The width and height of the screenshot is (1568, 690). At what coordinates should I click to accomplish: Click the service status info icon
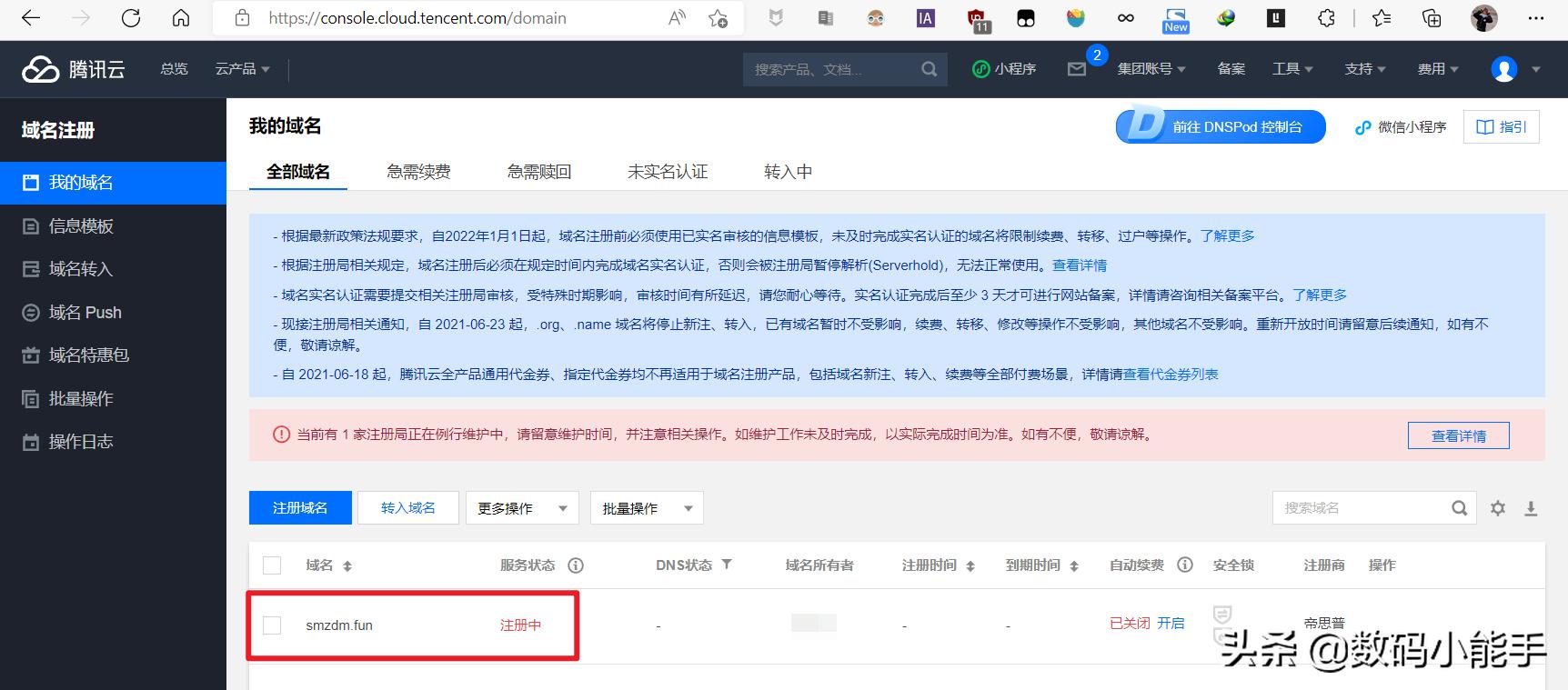(576, 565)
